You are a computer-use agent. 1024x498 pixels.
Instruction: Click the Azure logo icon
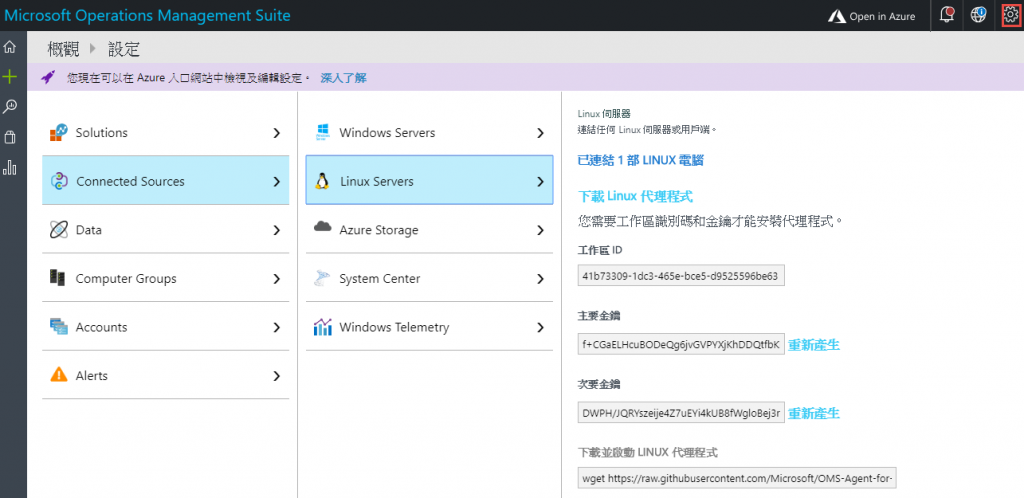click(837, 16)
